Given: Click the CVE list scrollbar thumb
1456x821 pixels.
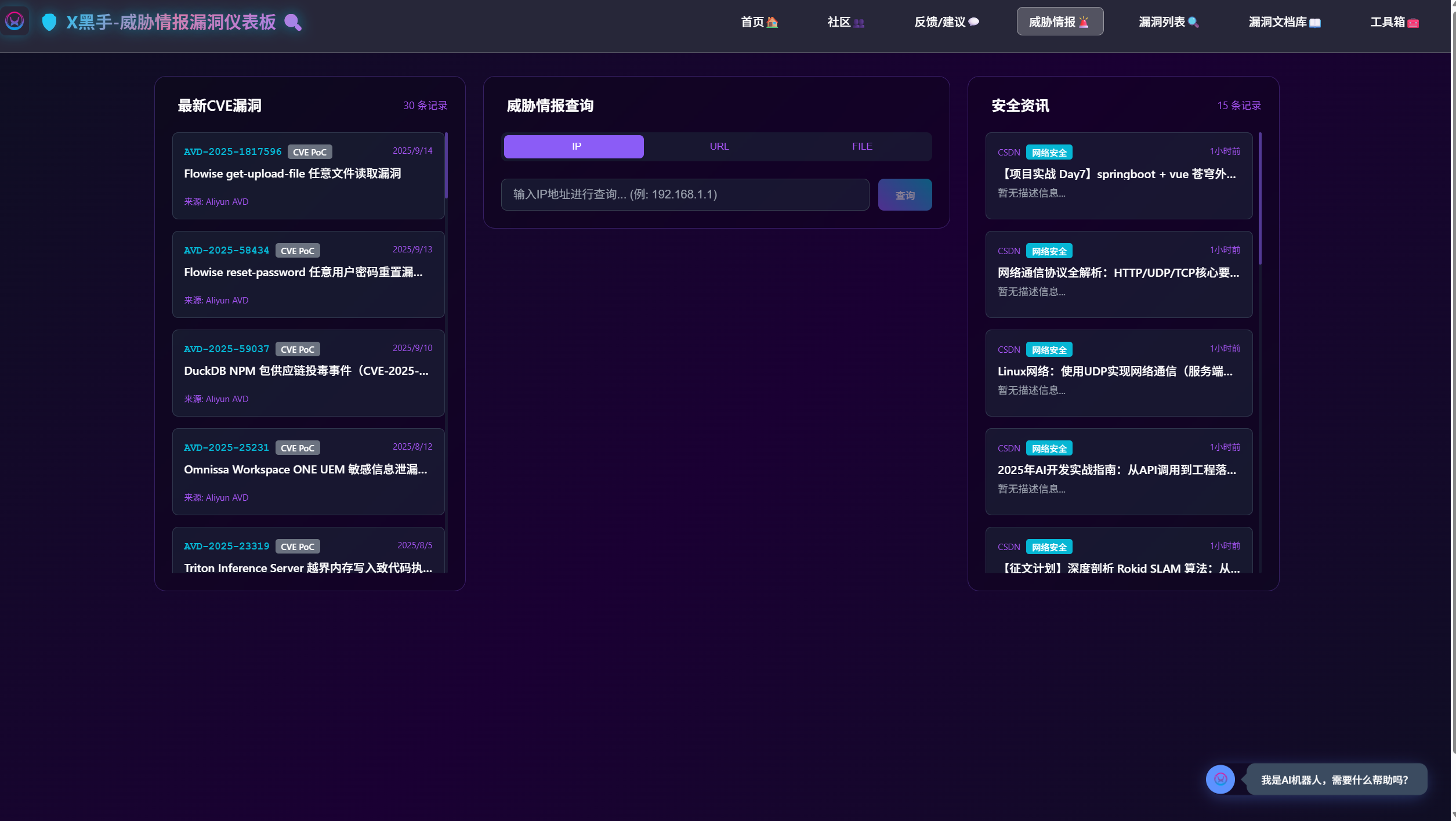Looking at the screenshot, I should pos(446,165).
